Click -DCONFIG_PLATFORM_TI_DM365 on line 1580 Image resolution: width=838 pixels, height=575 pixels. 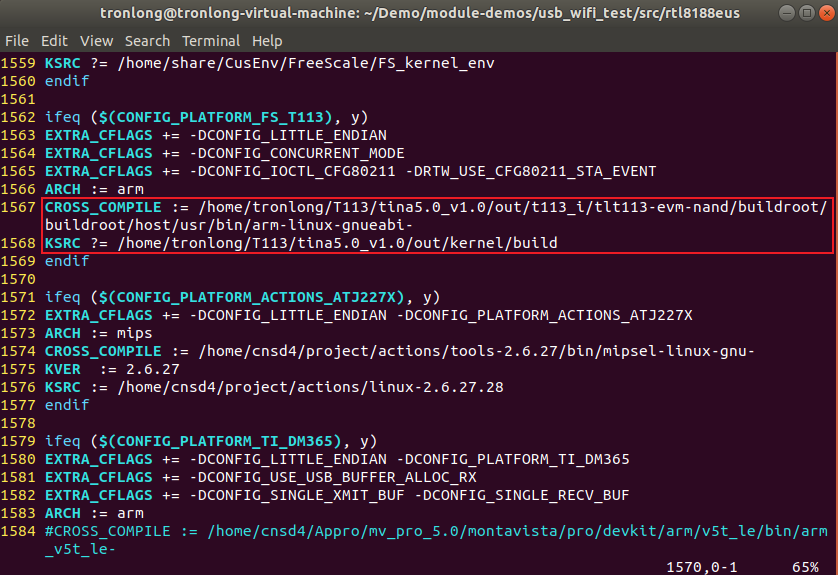click(513, 460)
